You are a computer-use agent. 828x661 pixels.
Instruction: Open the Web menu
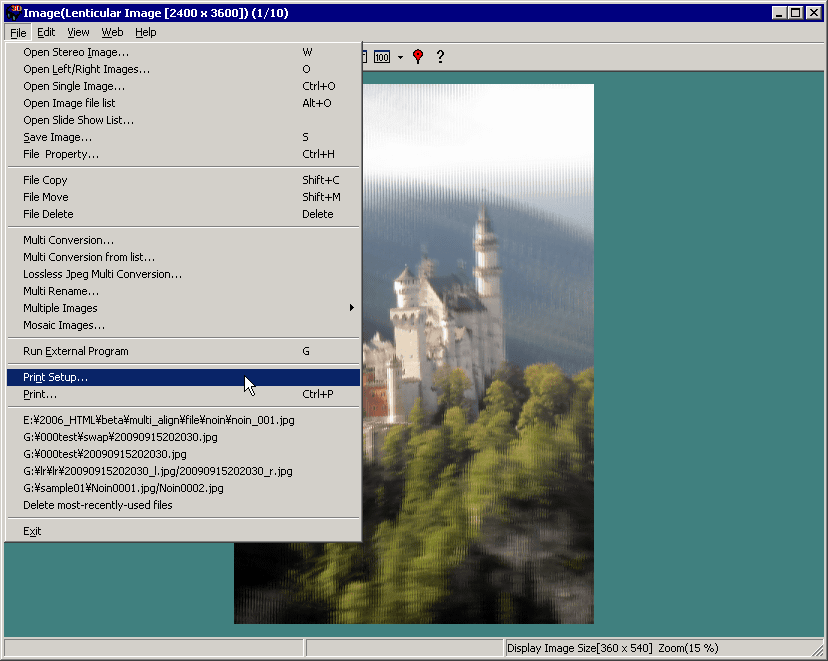tap(112, 32)
